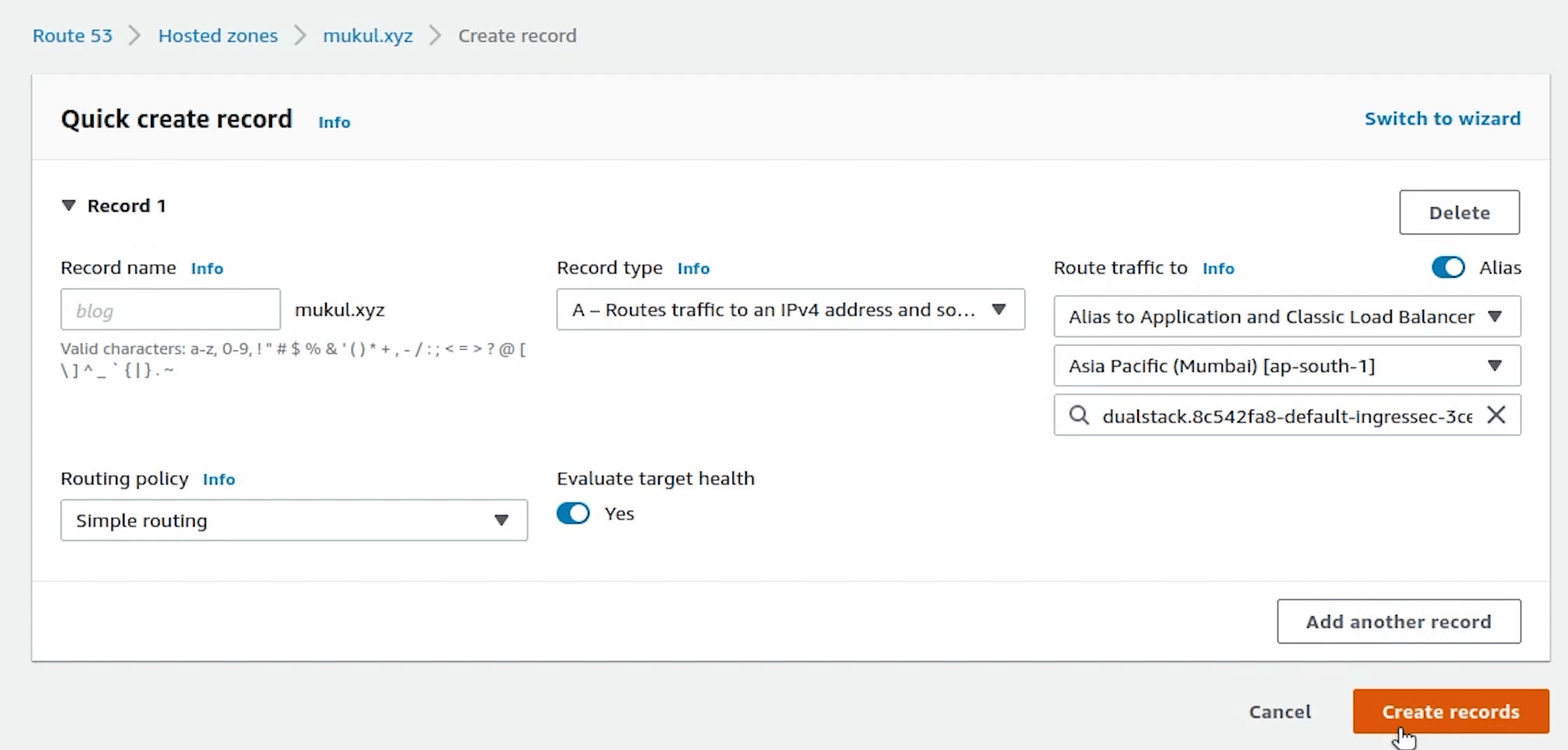Collapse the Record 1 section triangle
Viewport: 1568px width, 750px height.
[x=69, y=205]
